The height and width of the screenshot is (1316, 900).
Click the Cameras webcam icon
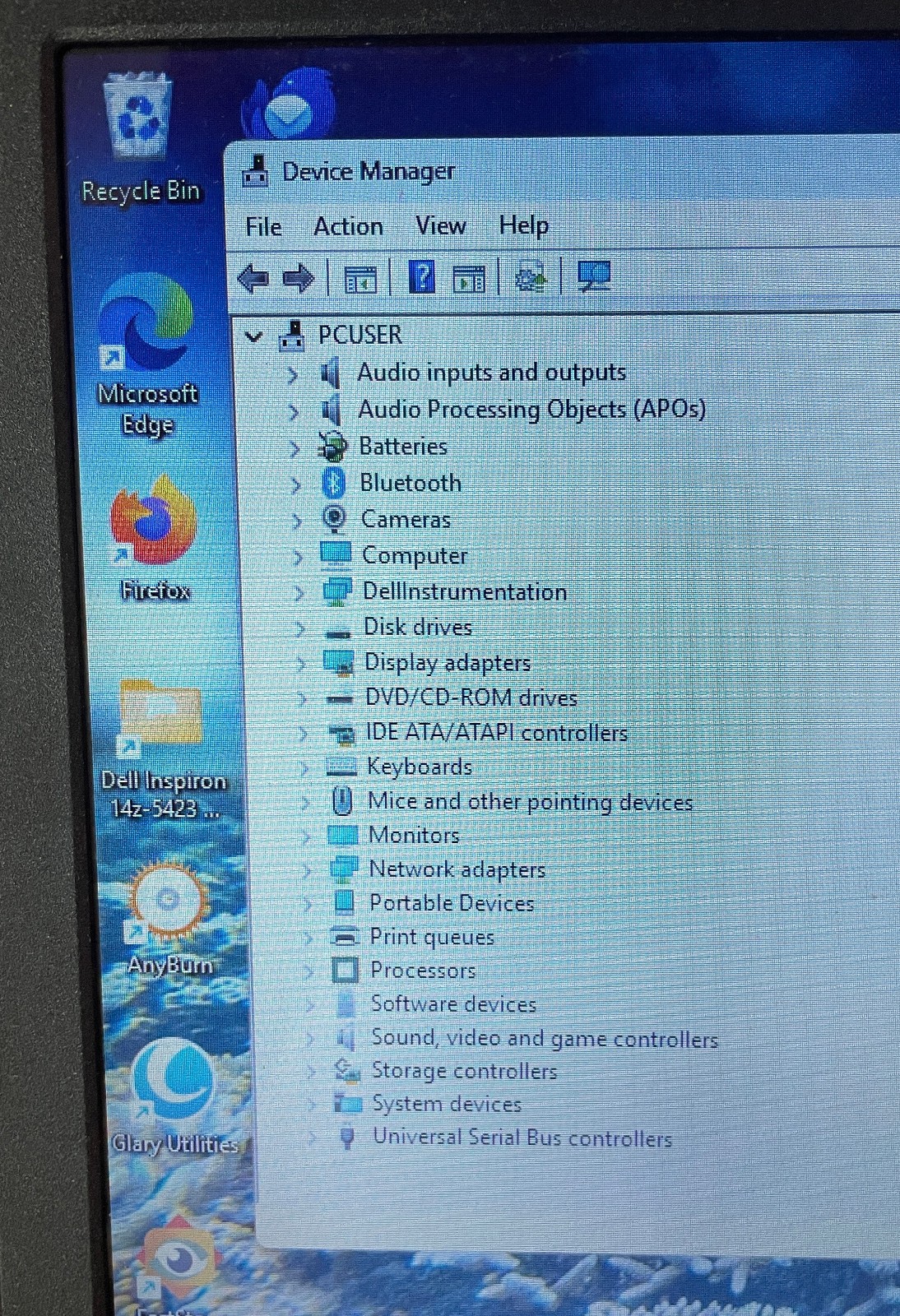point(334,519)
